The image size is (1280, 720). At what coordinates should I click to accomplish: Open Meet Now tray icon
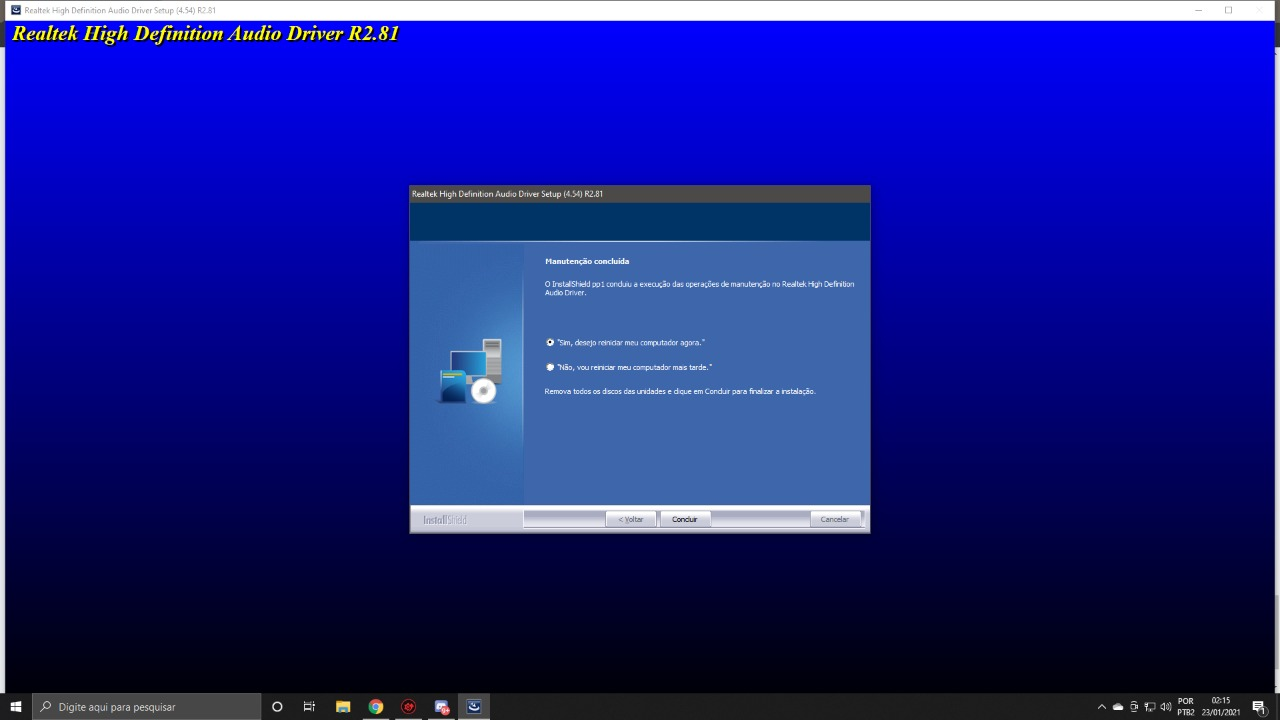[1134, 707]
